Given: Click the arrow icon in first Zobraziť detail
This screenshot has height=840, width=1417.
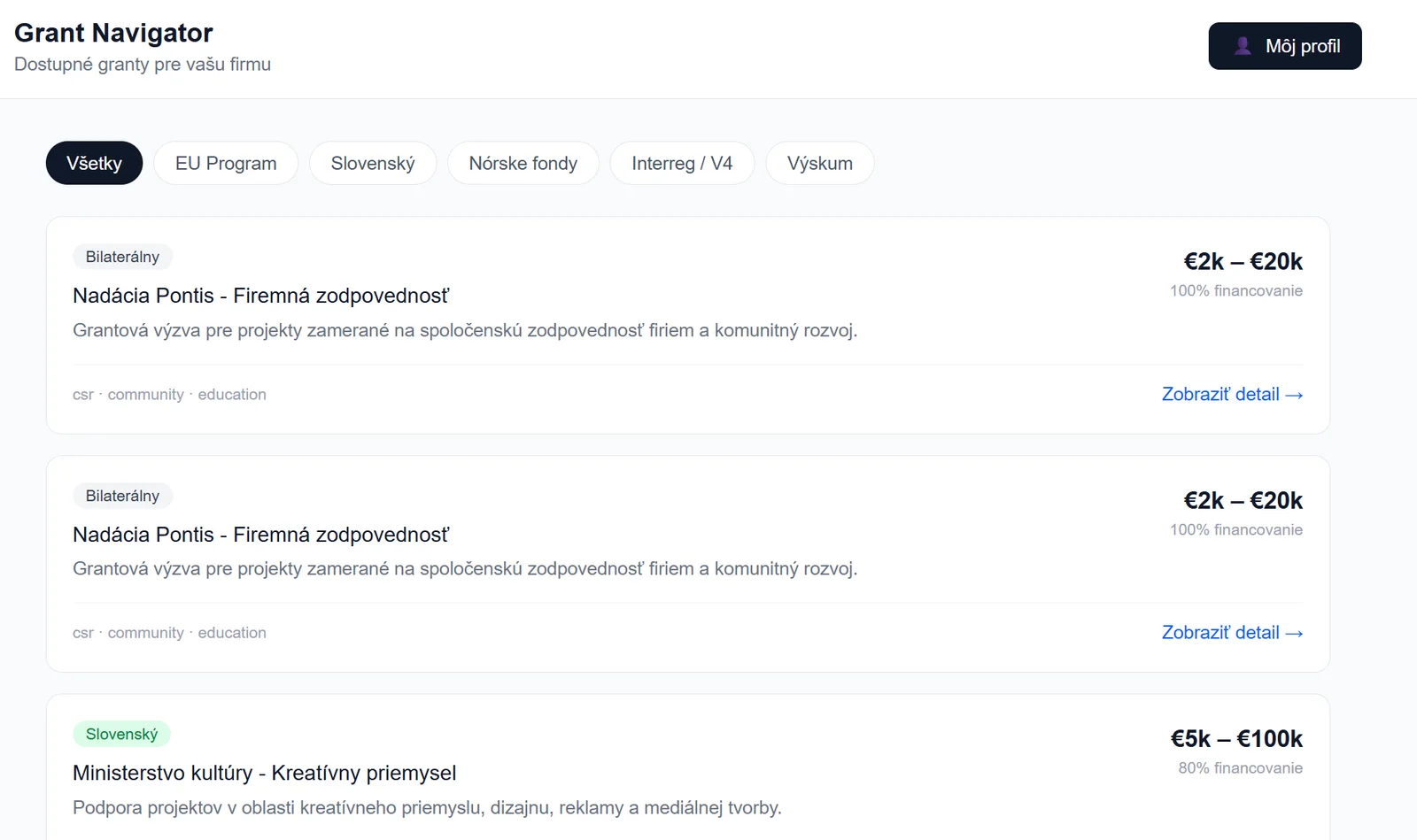Looking at the screenshot, I should coord(1294,395).
